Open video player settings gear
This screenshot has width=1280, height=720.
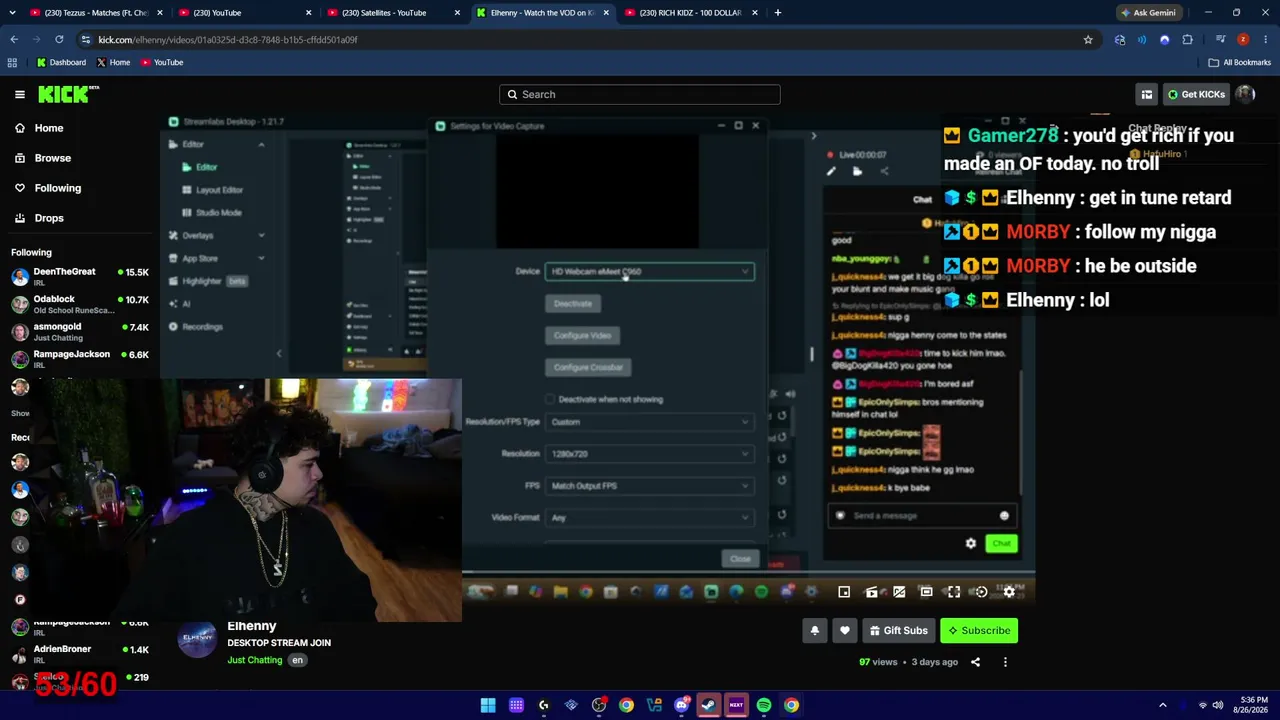pos(1009,592)
